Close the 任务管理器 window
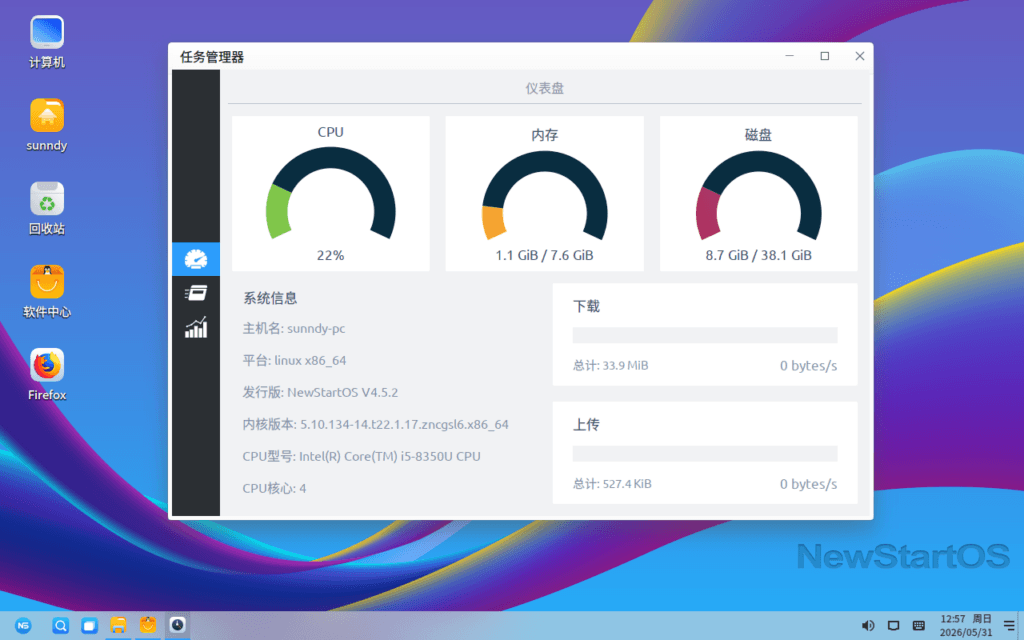Image resolution: width=1024 pixels, height=640 pixels. (860, 56)
